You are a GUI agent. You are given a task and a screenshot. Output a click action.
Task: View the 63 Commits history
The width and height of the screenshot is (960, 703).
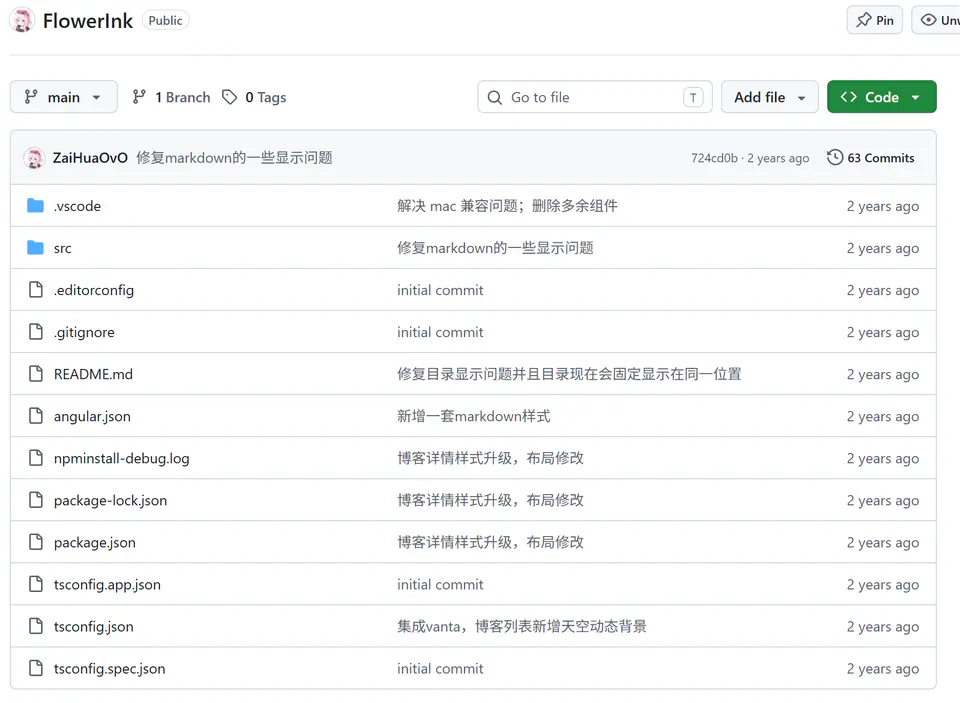[870, 158]
